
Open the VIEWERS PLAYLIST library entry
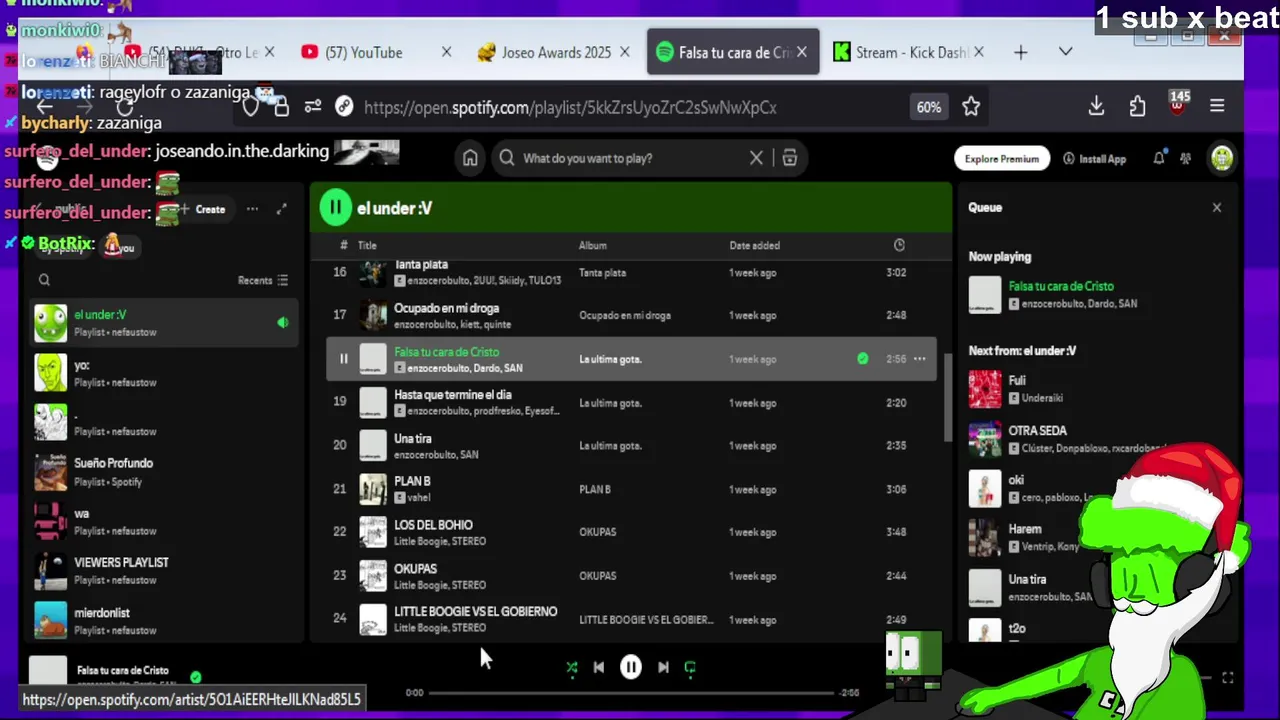pyautogui.click(x=165, y=571)
